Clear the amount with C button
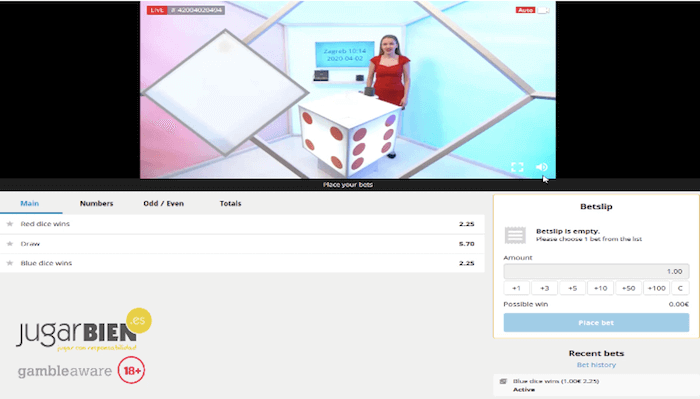700x399 pixels. [x=680, y=288]
